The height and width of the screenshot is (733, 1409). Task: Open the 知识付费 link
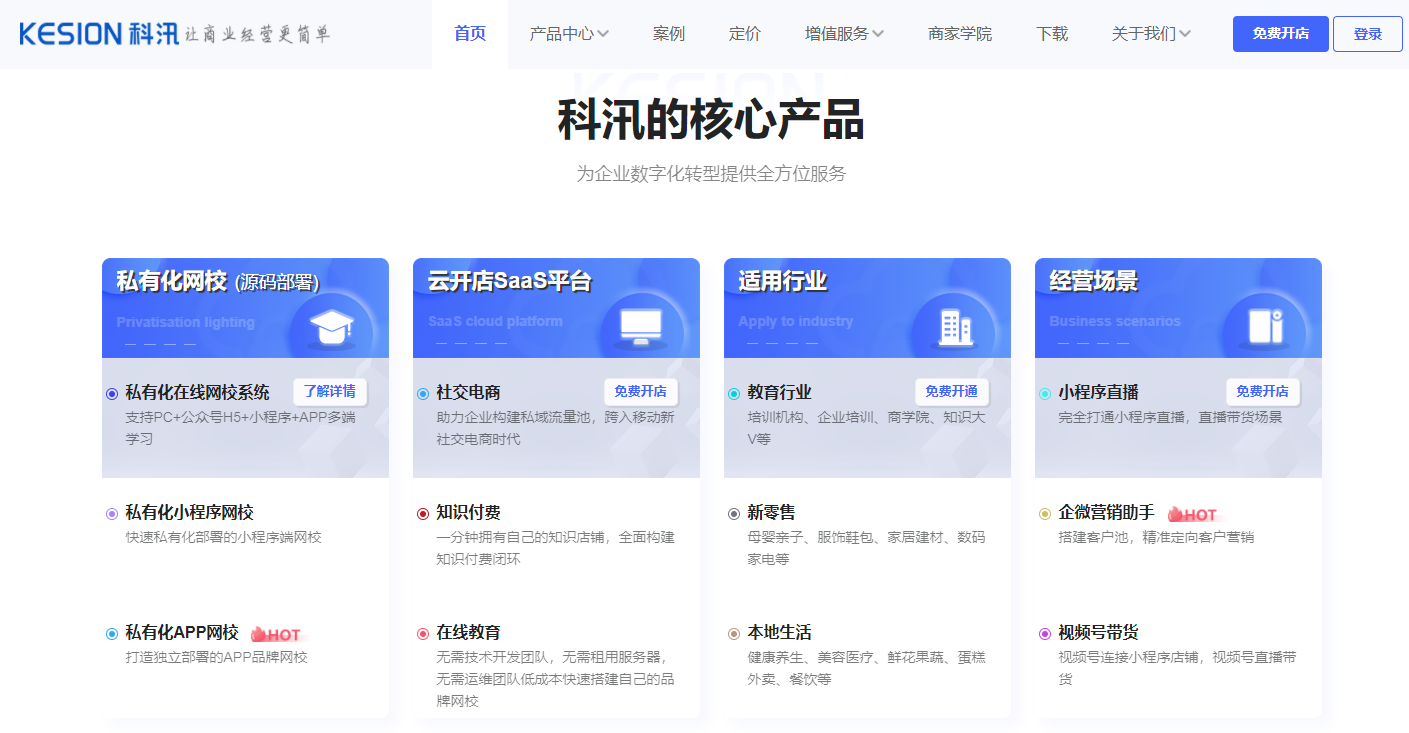click(468, 512)
